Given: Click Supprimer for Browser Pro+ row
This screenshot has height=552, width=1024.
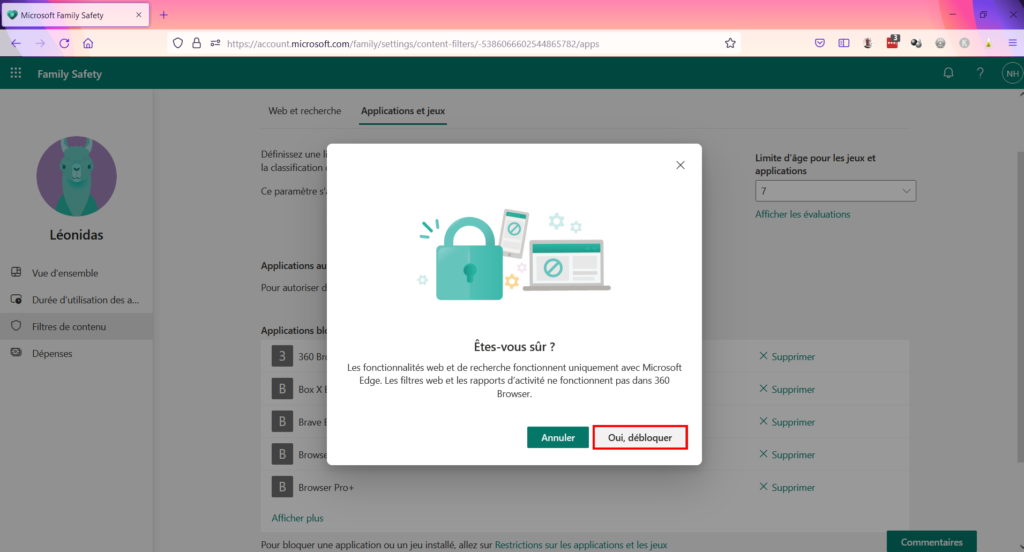Looking at the screenshot, I should [787, 487].
